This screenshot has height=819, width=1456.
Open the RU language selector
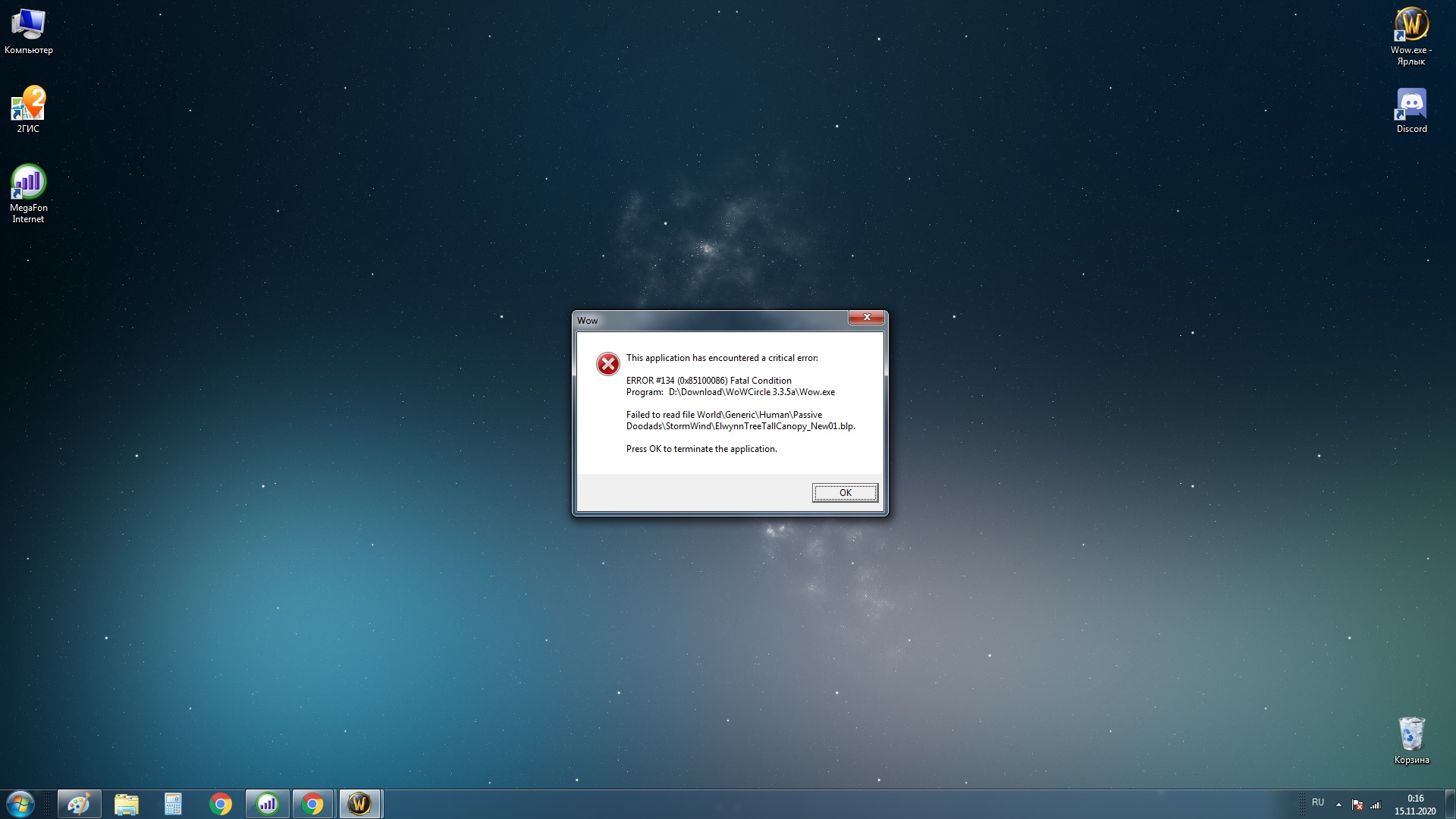[1318, 802]
